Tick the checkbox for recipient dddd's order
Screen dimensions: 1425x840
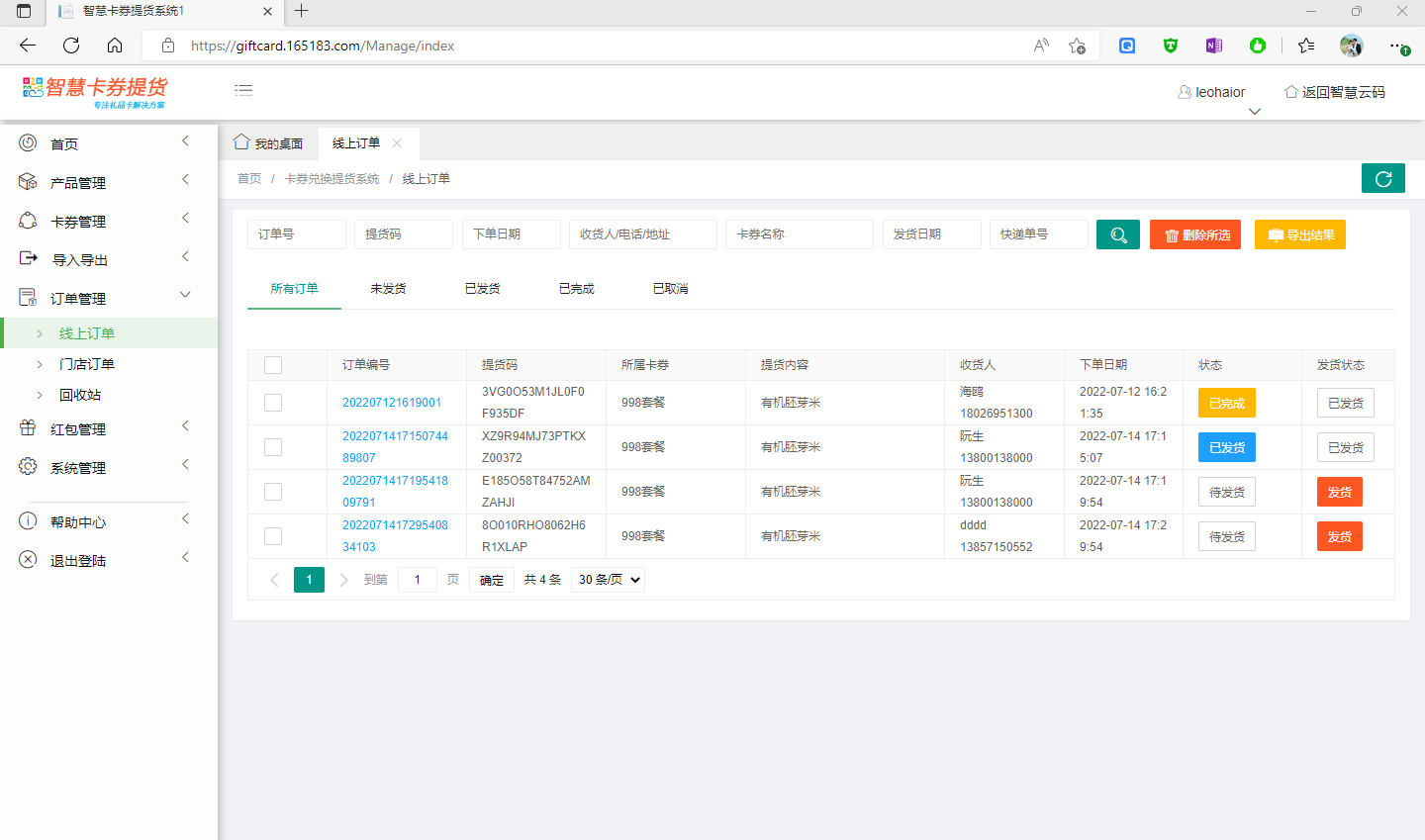click(273, 536)
